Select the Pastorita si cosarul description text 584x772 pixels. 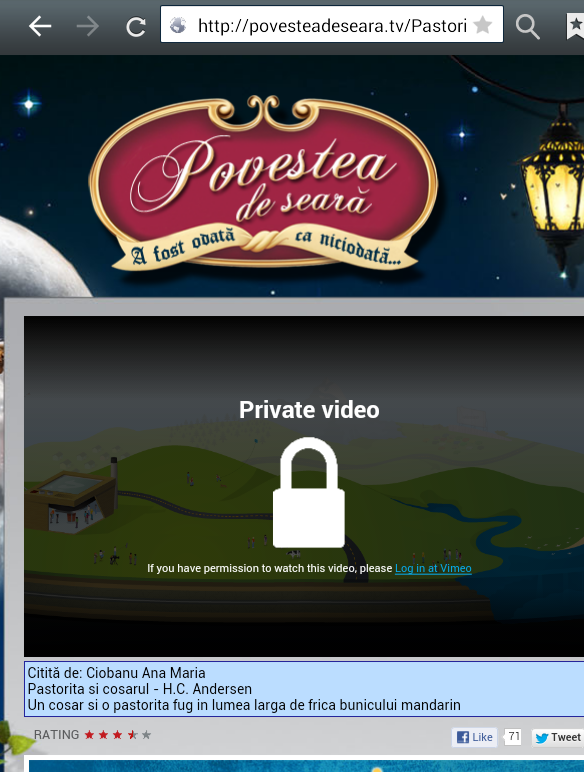point(140,689)
